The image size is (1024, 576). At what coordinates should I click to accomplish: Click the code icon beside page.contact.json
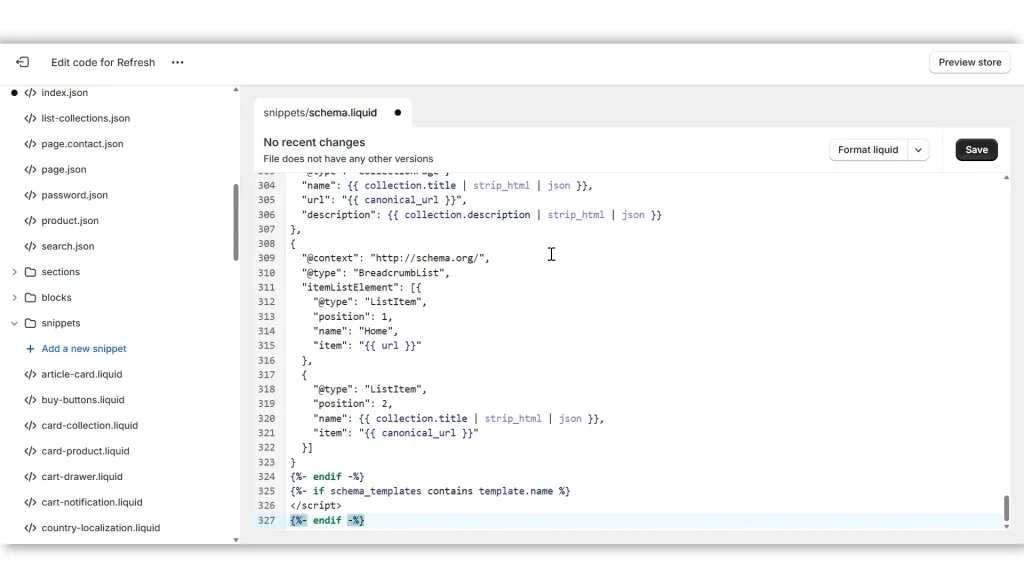(x=30, y=144)
